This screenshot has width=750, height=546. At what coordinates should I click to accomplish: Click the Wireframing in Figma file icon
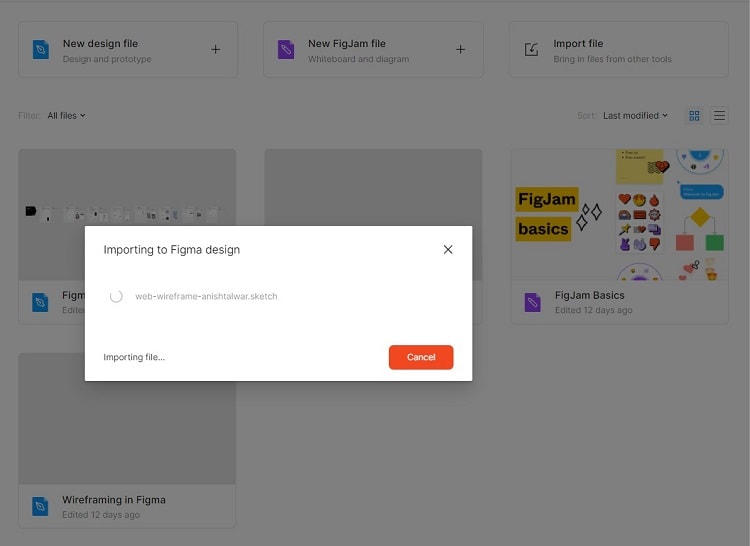pyautogui.click(x=40, y=507)
